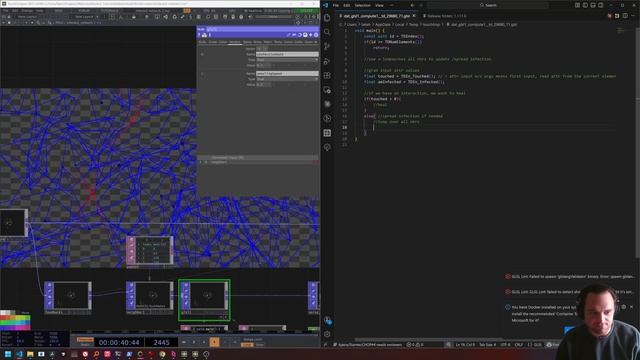This screenshot has width=640, height=360.
Task: Select the Once range limit button
Action: point(260,344)
